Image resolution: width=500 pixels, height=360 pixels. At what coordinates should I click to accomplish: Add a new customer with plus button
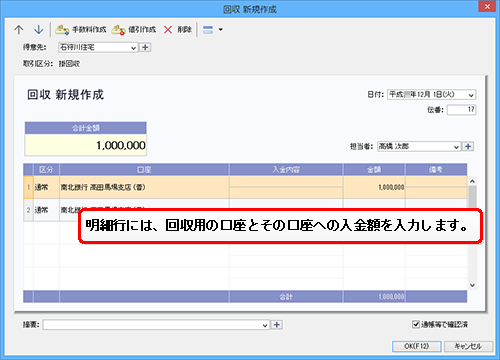[x=145, y=48]
